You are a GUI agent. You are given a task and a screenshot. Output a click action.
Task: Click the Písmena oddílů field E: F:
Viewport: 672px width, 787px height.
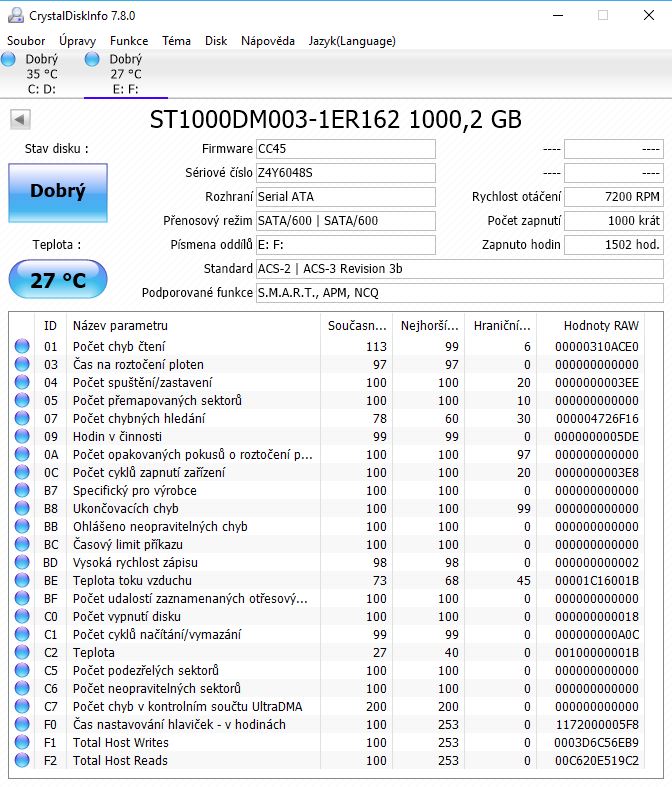click(x=345, y=245)
